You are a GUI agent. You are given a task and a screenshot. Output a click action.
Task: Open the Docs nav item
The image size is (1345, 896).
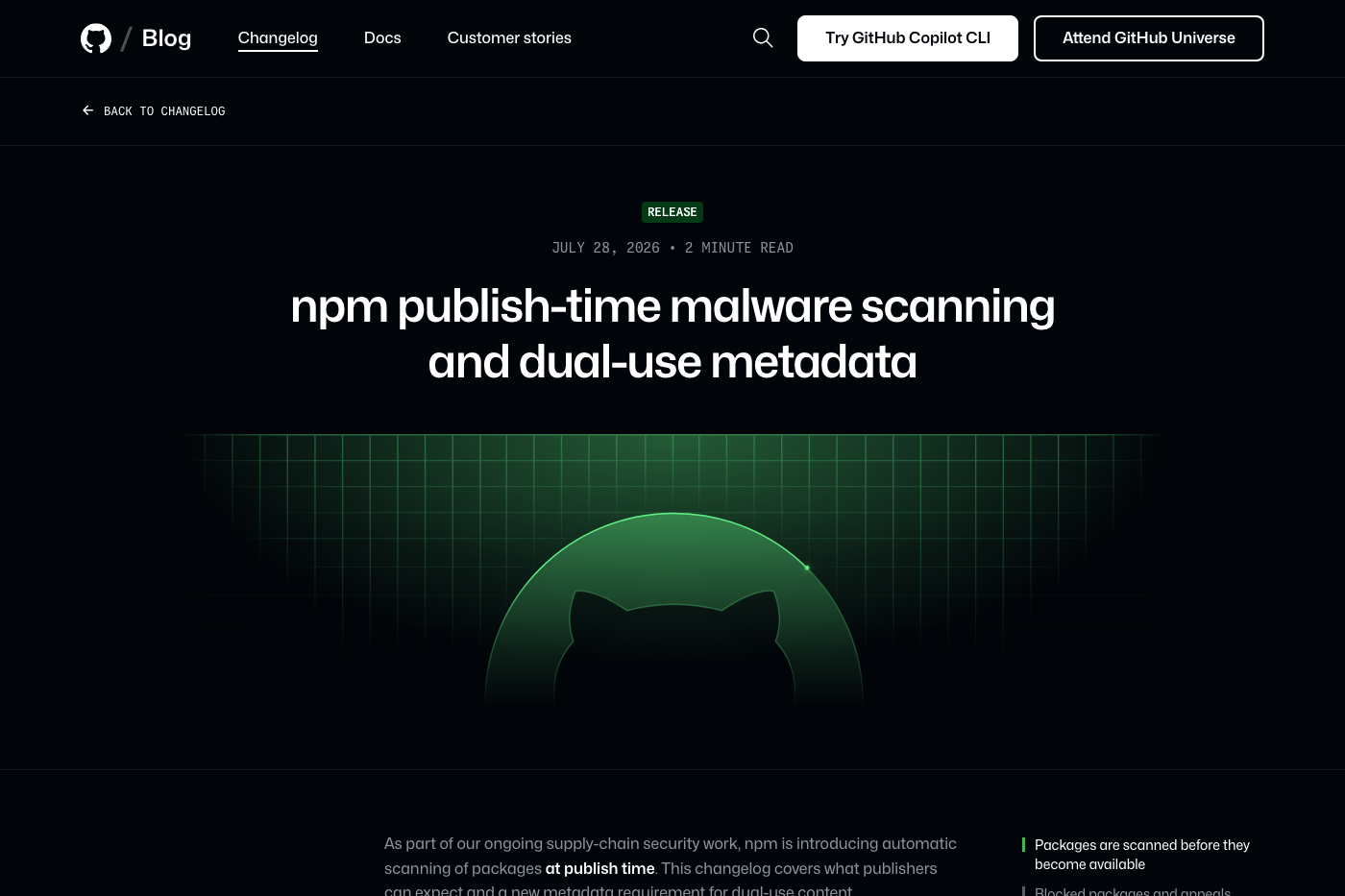pos(382,37)
